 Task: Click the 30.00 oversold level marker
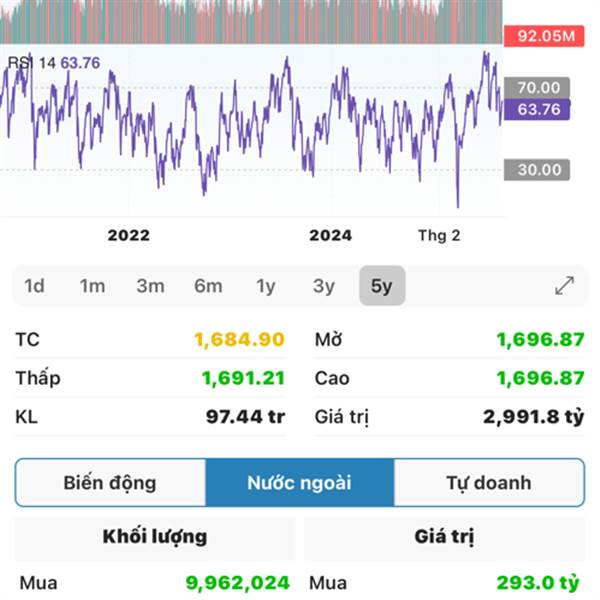click(538, 170)
